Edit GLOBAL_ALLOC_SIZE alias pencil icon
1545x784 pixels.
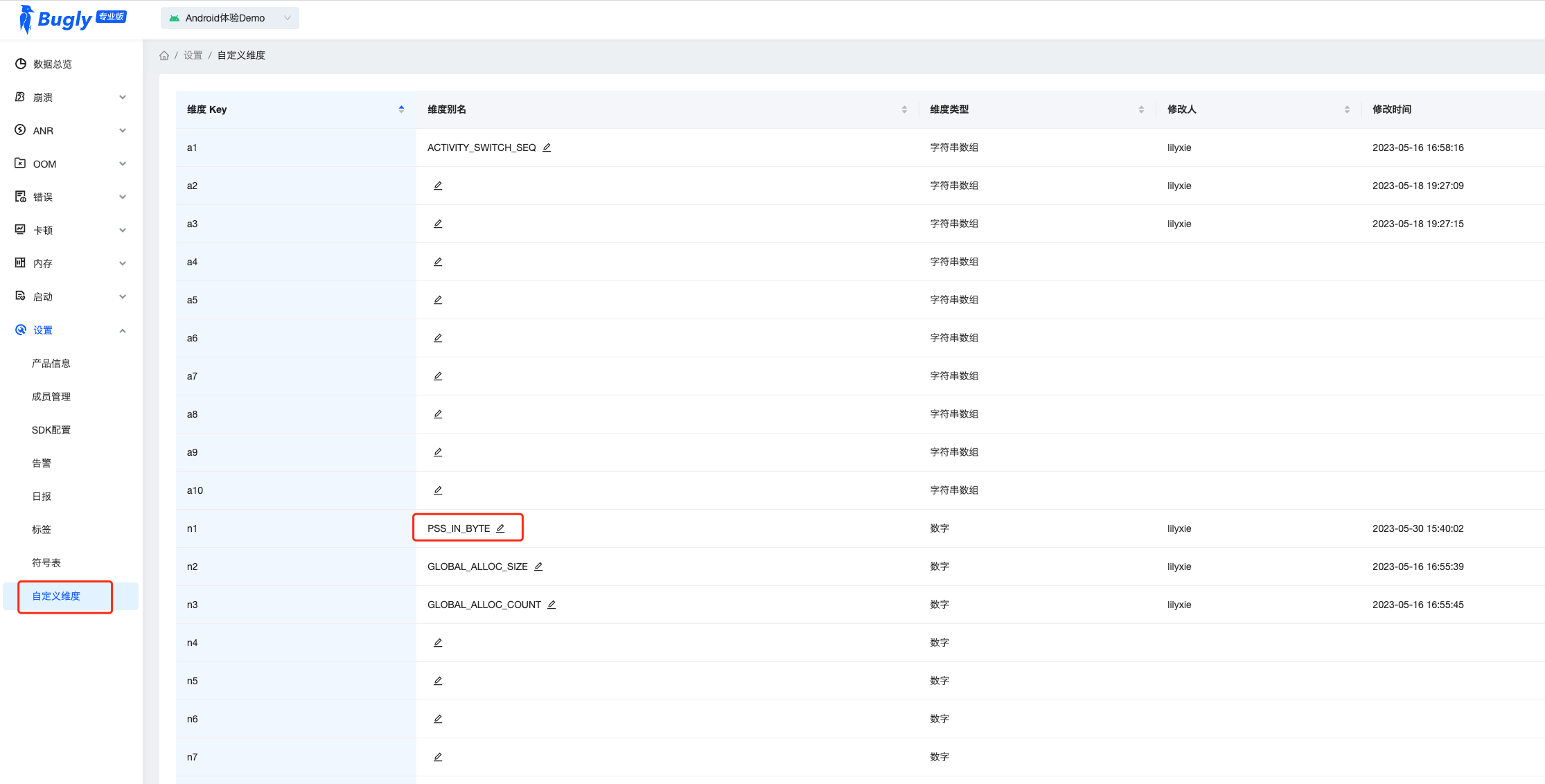click(538, 567)
